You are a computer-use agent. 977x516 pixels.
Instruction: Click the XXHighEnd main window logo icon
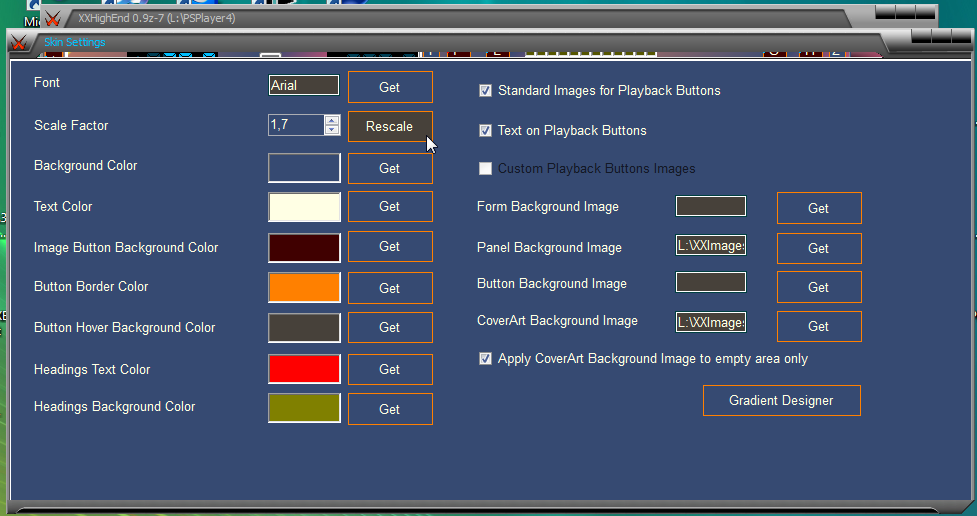[x=53, y=19]
